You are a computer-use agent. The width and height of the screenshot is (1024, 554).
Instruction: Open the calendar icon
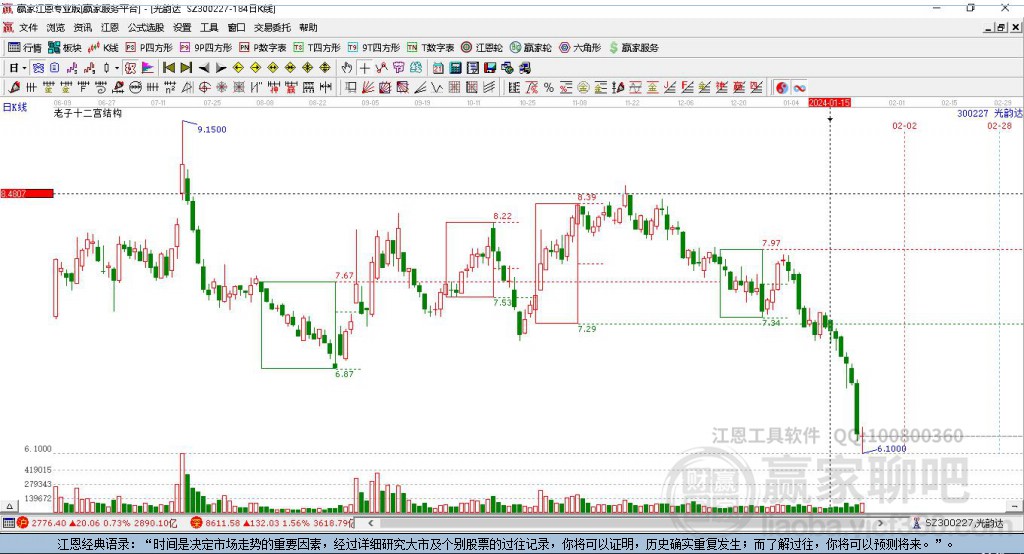click(438, 68)
